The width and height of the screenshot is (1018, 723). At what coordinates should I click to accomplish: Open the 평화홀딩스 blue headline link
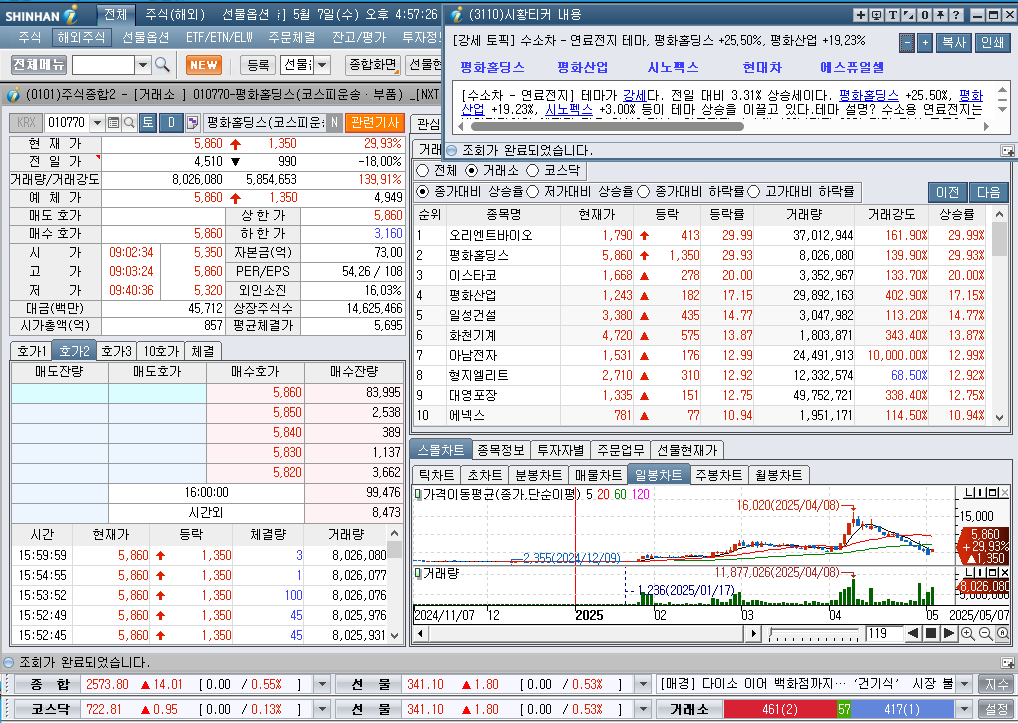[x=492, y=67]
